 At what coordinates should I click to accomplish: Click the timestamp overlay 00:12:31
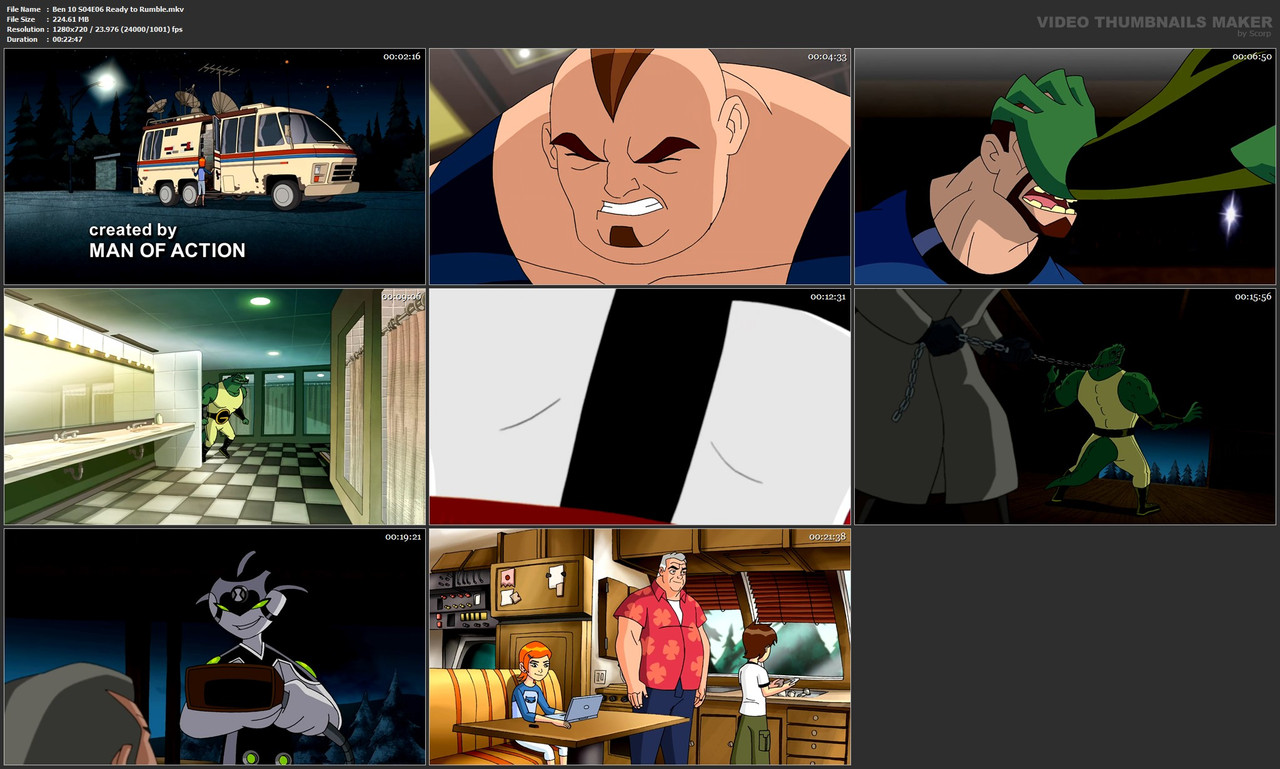point(826,297)
